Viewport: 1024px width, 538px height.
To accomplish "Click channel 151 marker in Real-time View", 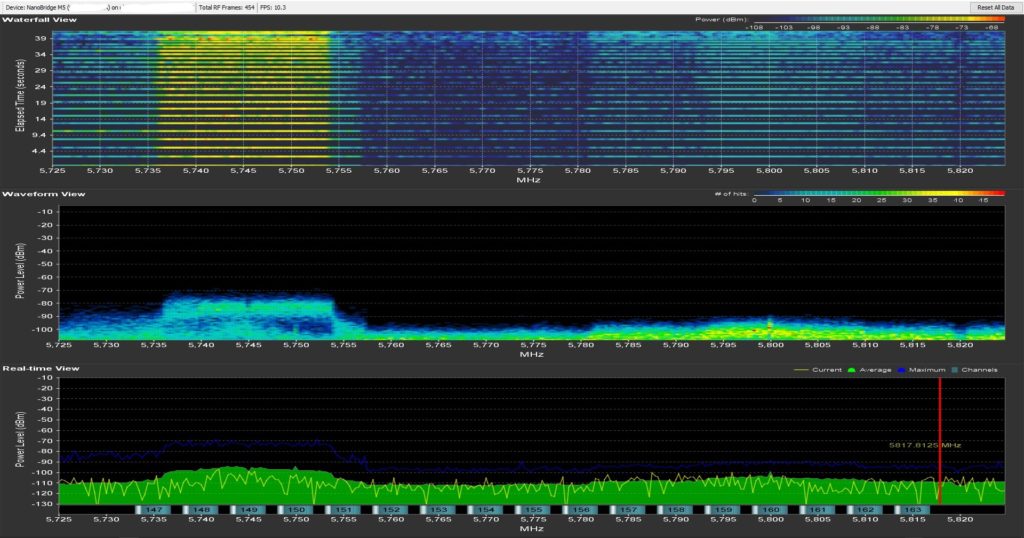I will point(343,510).
